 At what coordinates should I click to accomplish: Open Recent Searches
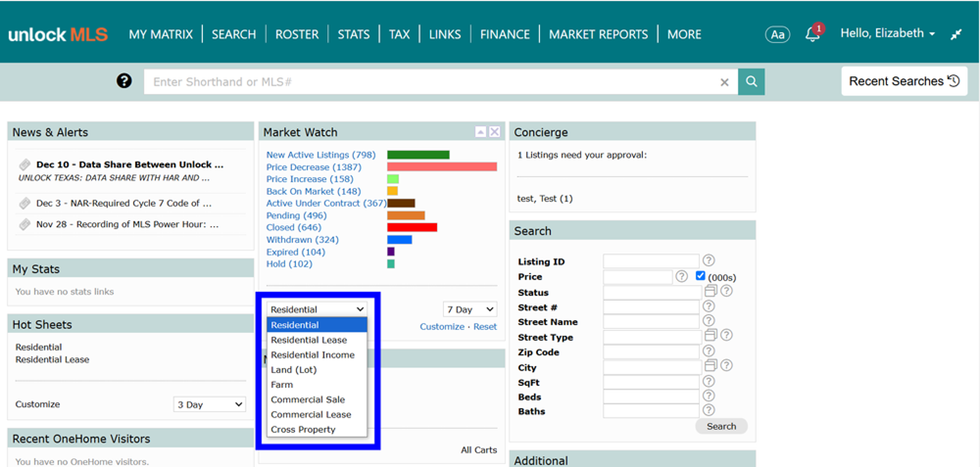tap(904, 81)
